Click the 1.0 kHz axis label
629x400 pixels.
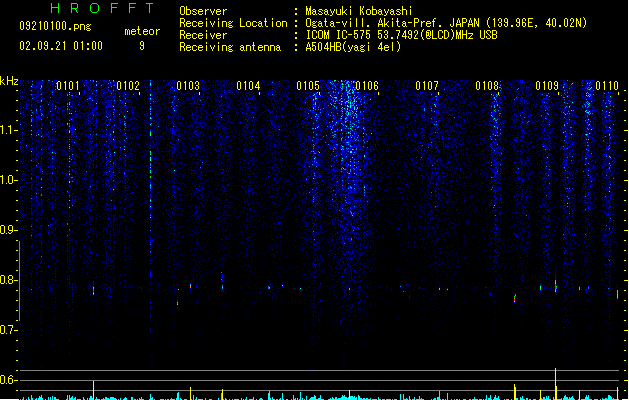(8, 180)
